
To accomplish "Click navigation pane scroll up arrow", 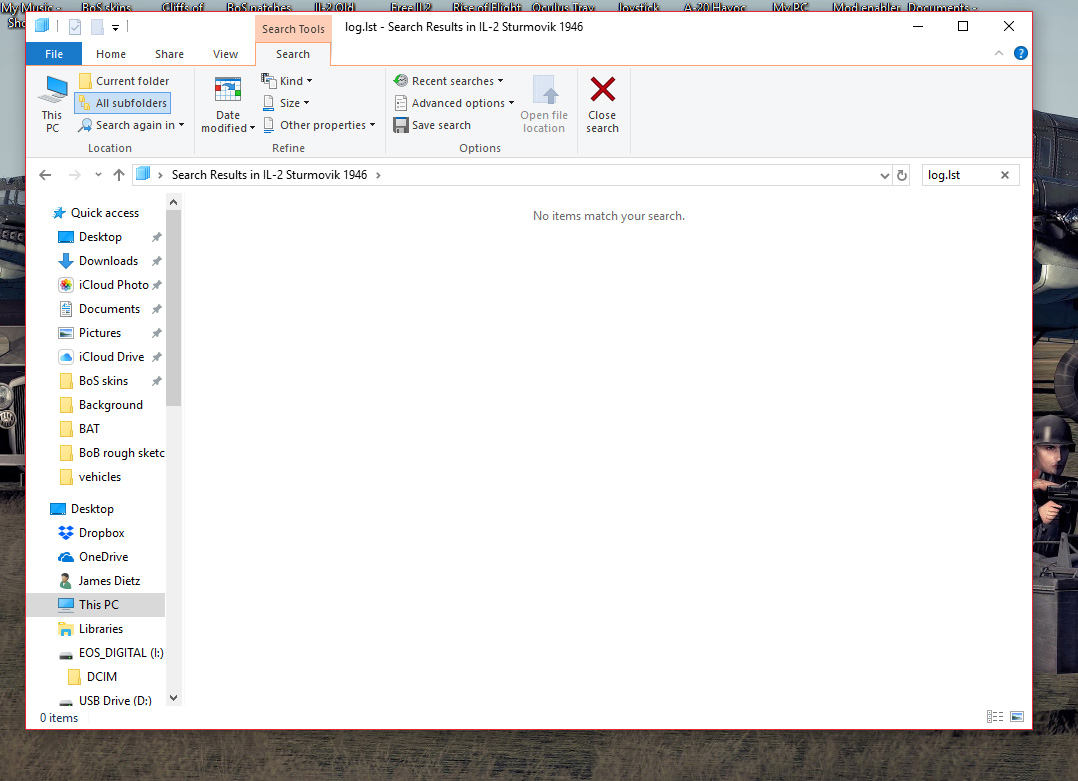I will coord(173,202).
